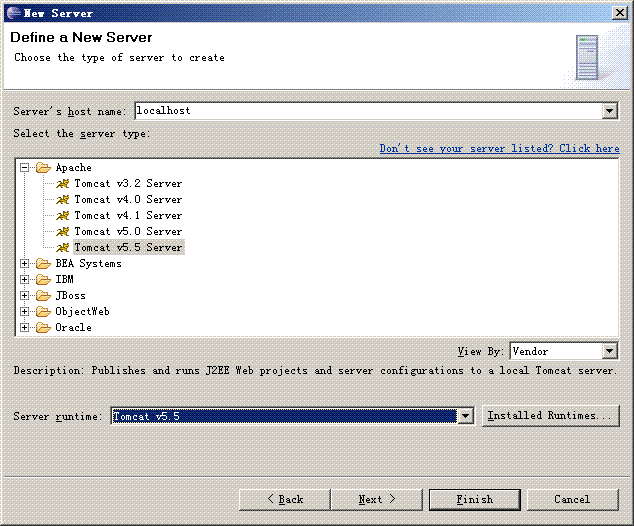Select the Apache vendor label

point(74,168)
